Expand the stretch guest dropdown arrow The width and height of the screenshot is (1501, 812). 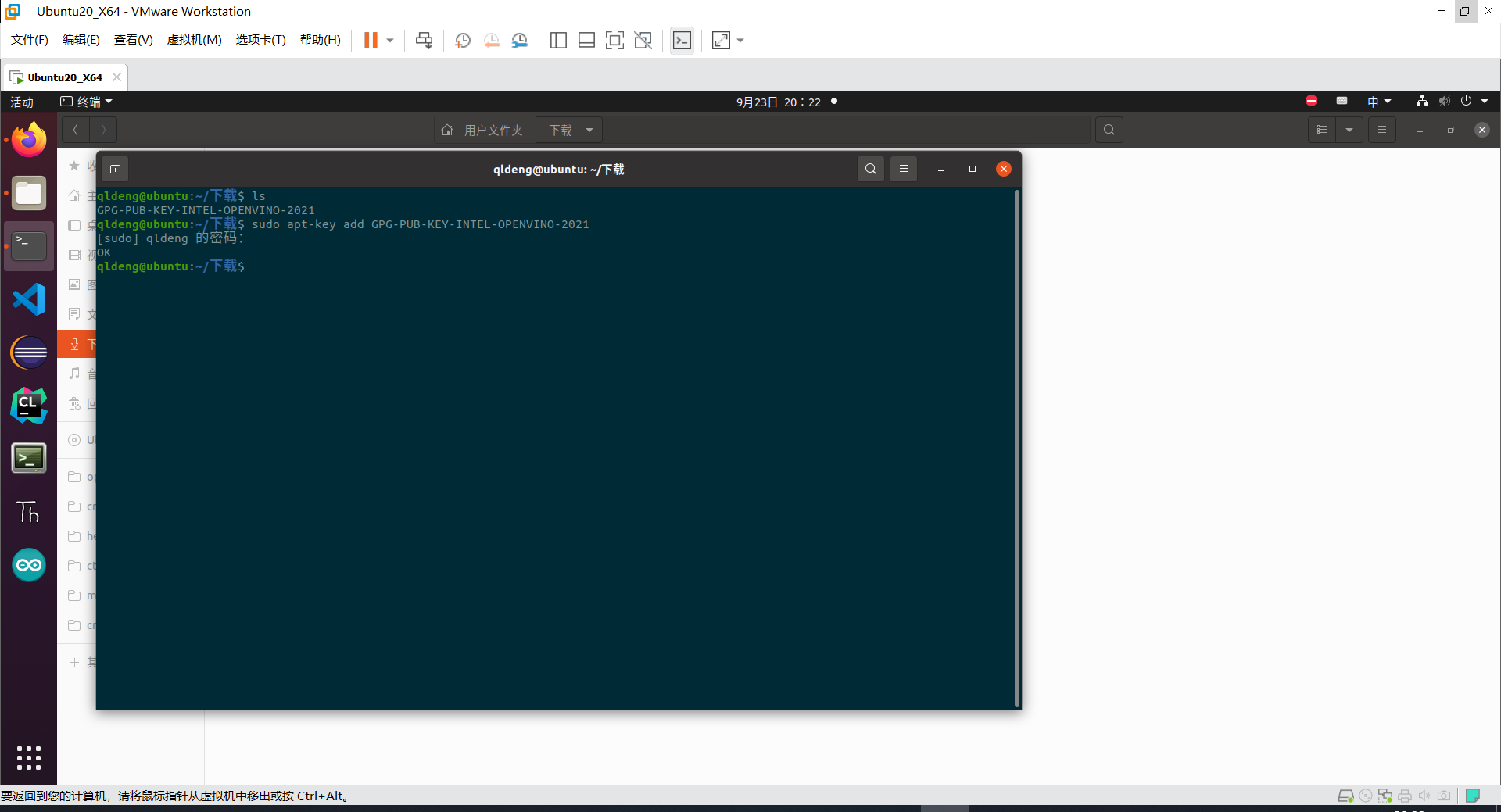coord(740,41)
